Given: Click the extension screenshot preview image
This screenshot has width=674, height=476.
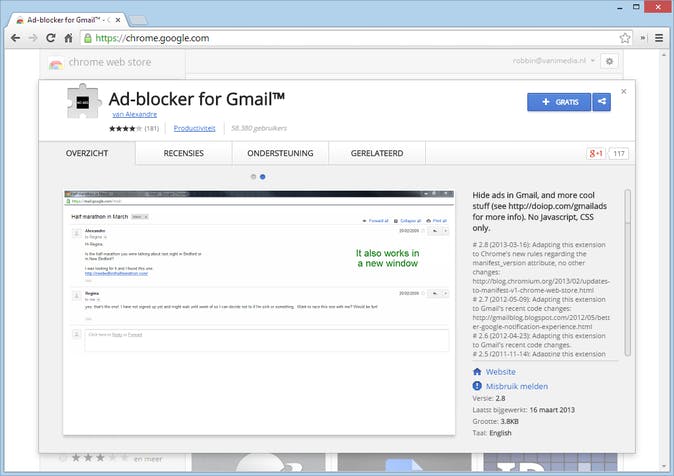Looking at the screenshot, I should point(259,313).
